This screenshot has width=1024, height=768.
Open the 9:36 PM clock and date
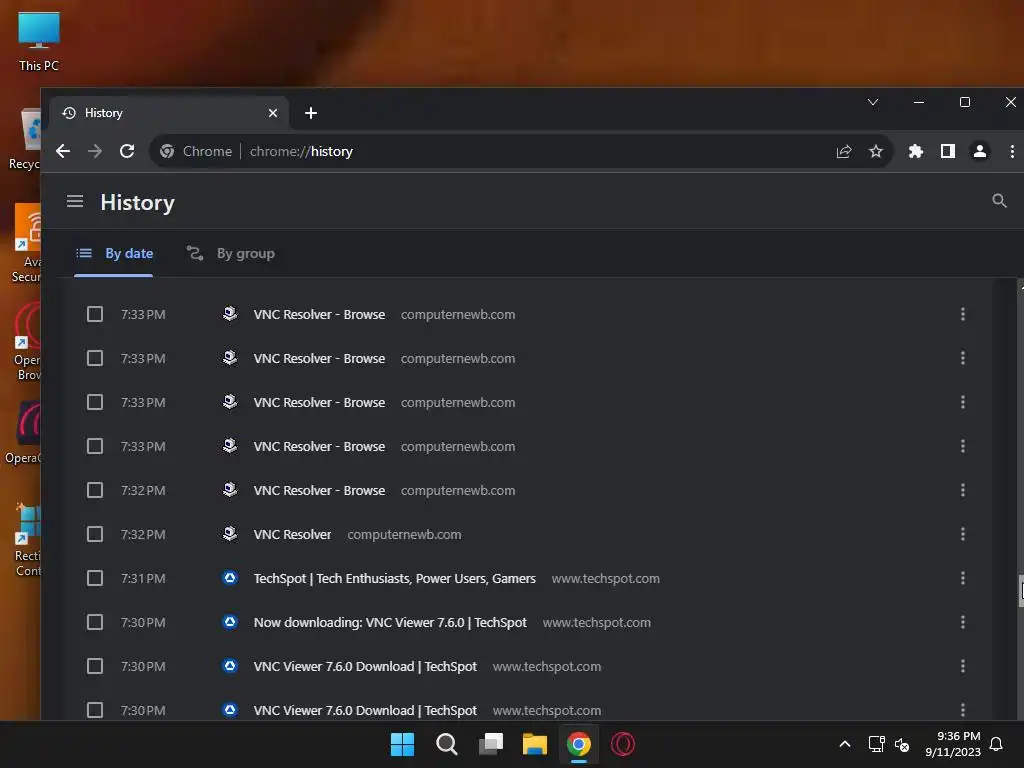(x=953, y=744)
